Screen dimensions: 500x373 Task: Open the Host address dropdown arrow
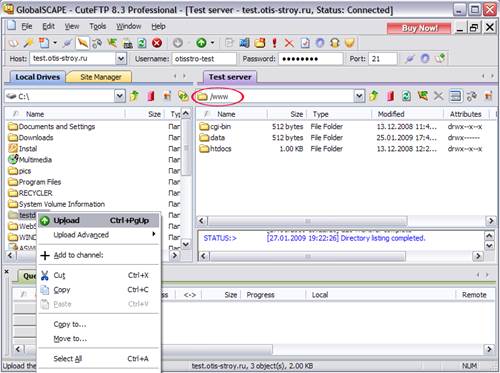tap(121, 59)
